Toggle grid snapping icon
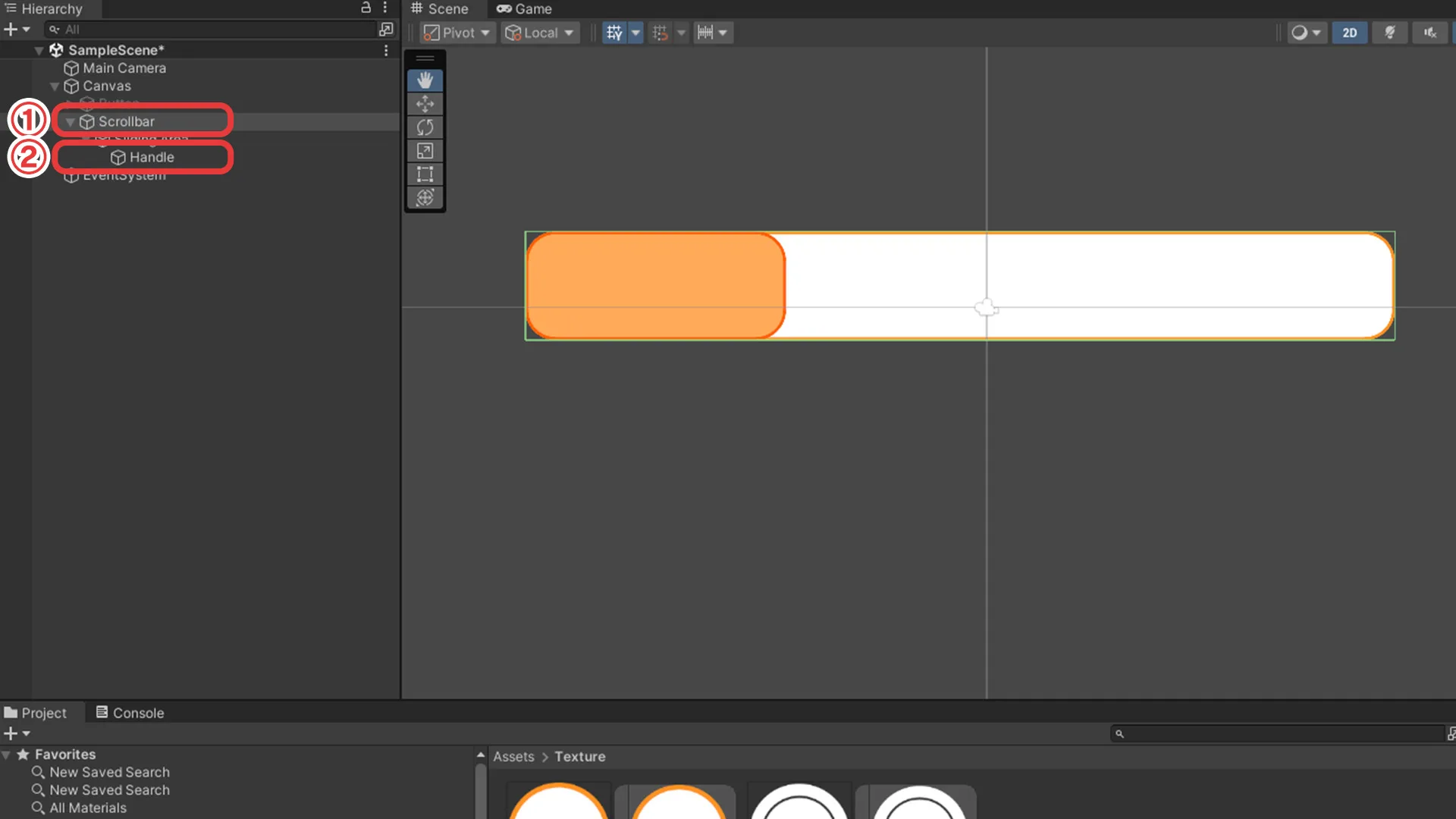 tap(661, 33)
